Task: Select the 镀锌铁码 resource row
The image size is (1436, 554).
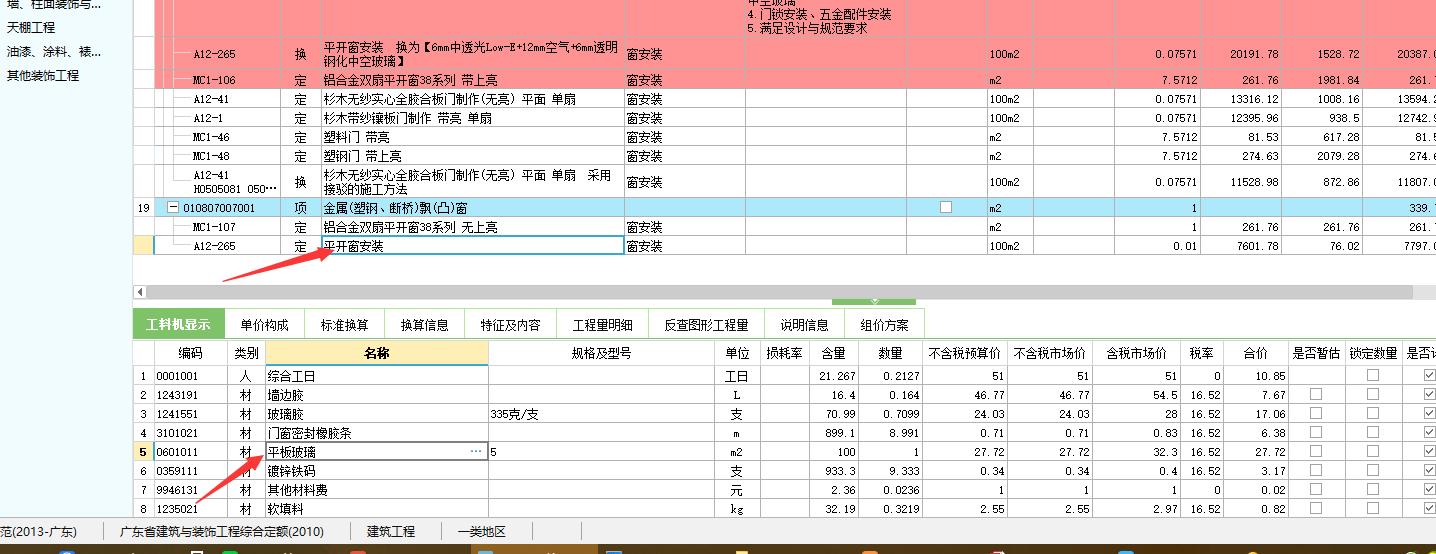Action: (x=784, y=471)
